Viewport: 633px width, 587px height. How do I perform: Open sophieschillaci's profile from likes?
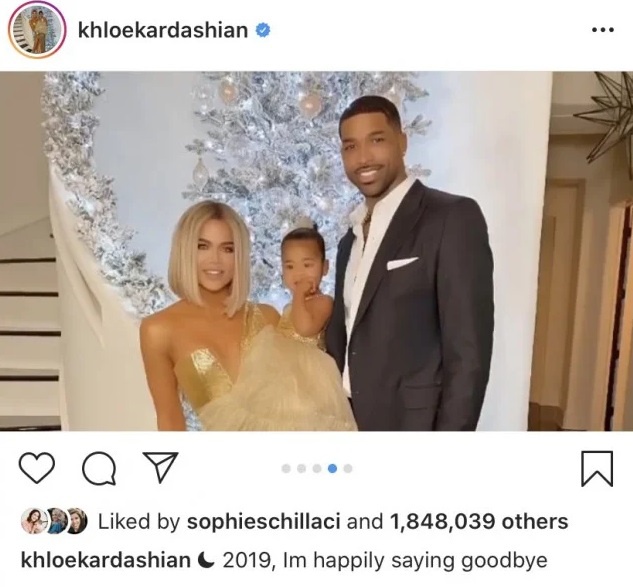click(263, 521)
